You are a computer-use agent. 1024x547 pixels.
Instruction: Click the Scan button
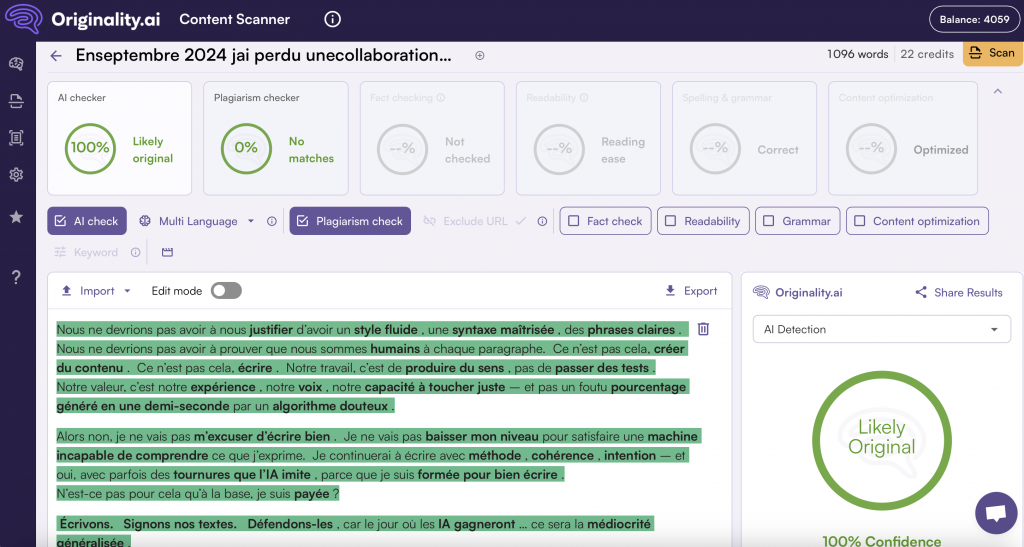(993, 54)
